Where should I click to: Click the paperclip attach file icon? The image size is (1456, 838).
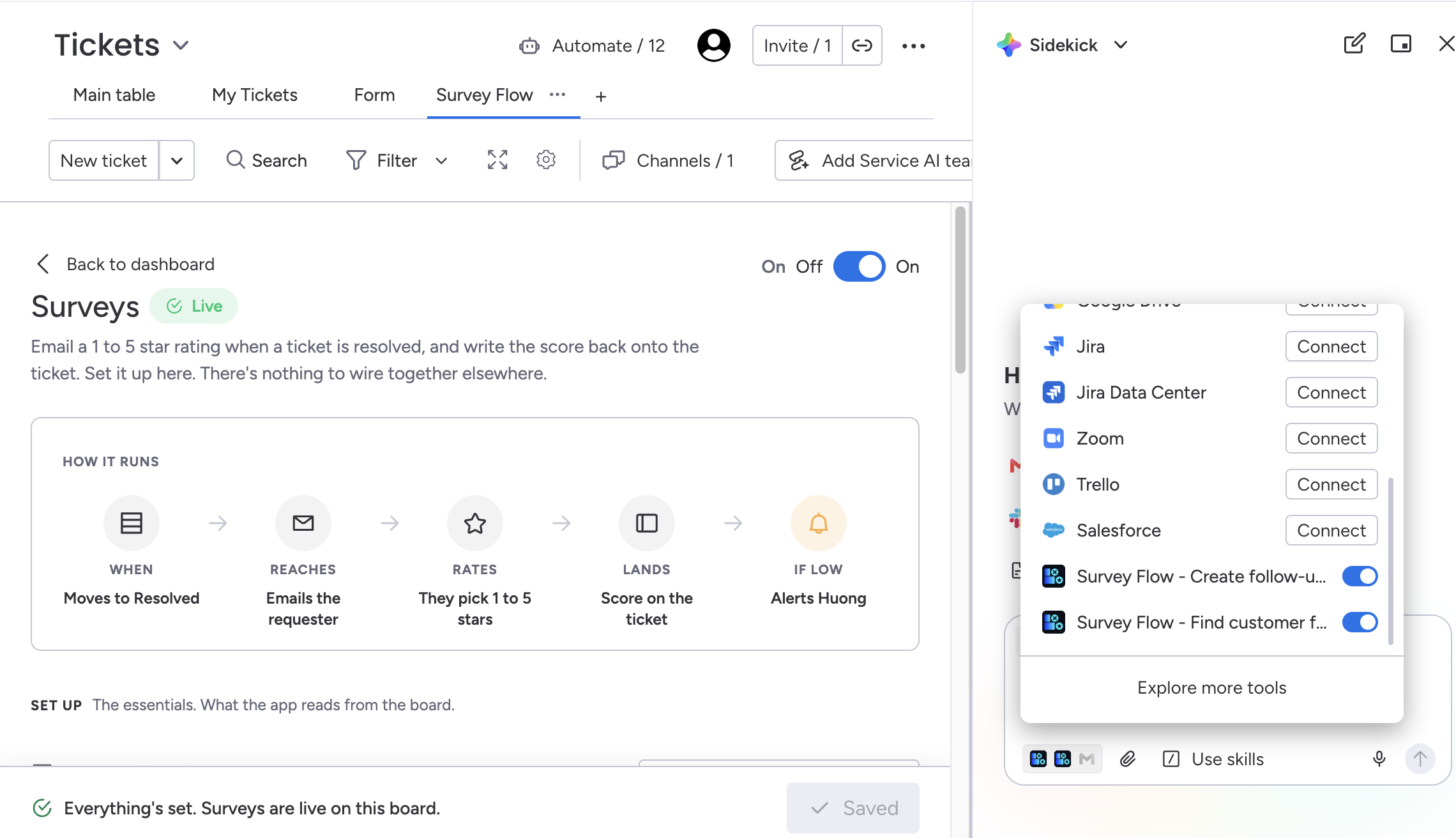pyautogui.click(x=1128, y=759)
